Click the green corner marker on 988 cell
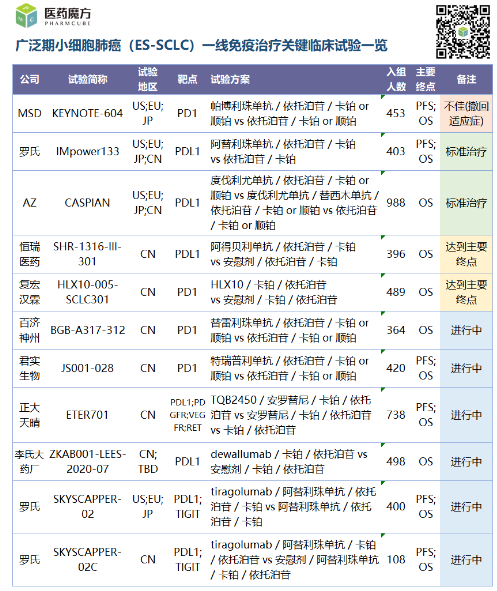The width and height of the screenshot is (497, 591). [x=383, y=173]
